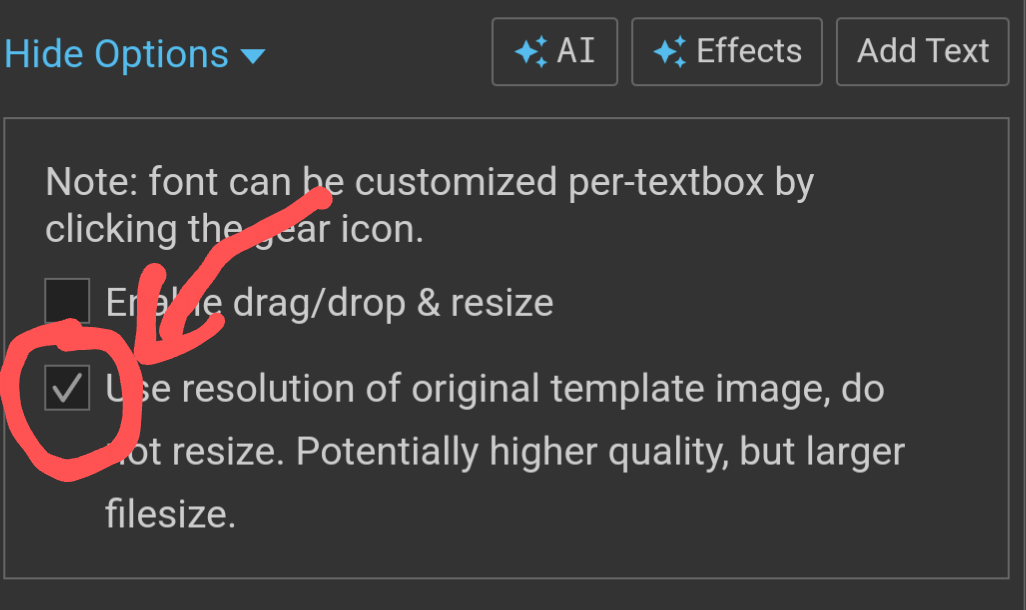
Task: Tick the checkmark in the resolution checkbox
Action: click(67, 388)
